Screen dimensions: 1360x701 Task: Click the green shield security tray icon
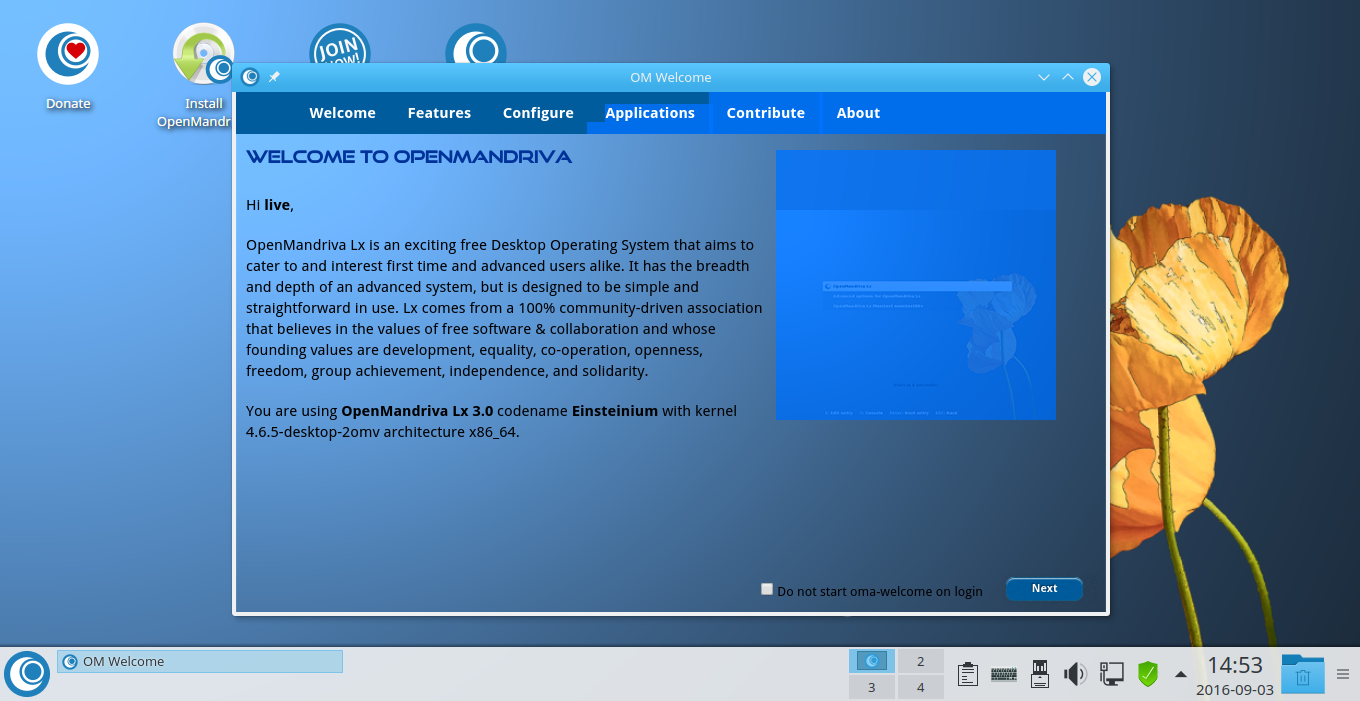coord(1147,674)
